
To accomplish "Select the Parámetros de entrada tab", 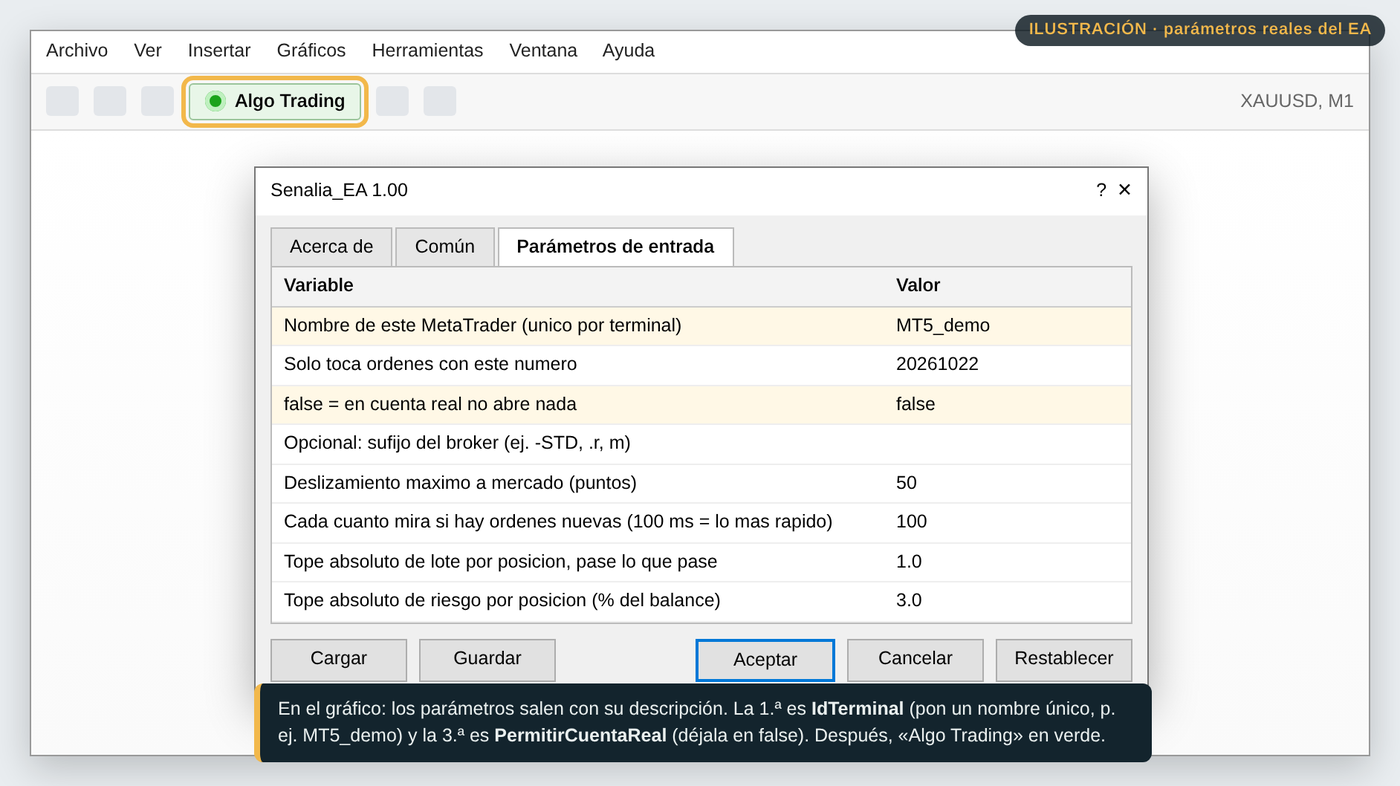I will click(x=615, y=247).
